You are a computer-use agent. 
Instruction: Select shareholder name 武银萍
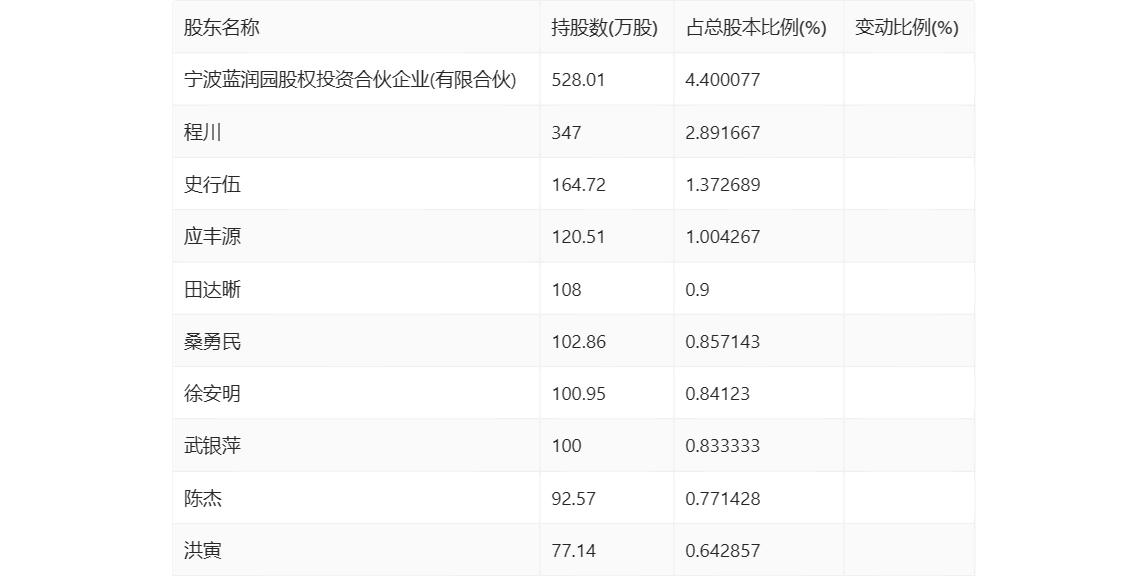212,446
